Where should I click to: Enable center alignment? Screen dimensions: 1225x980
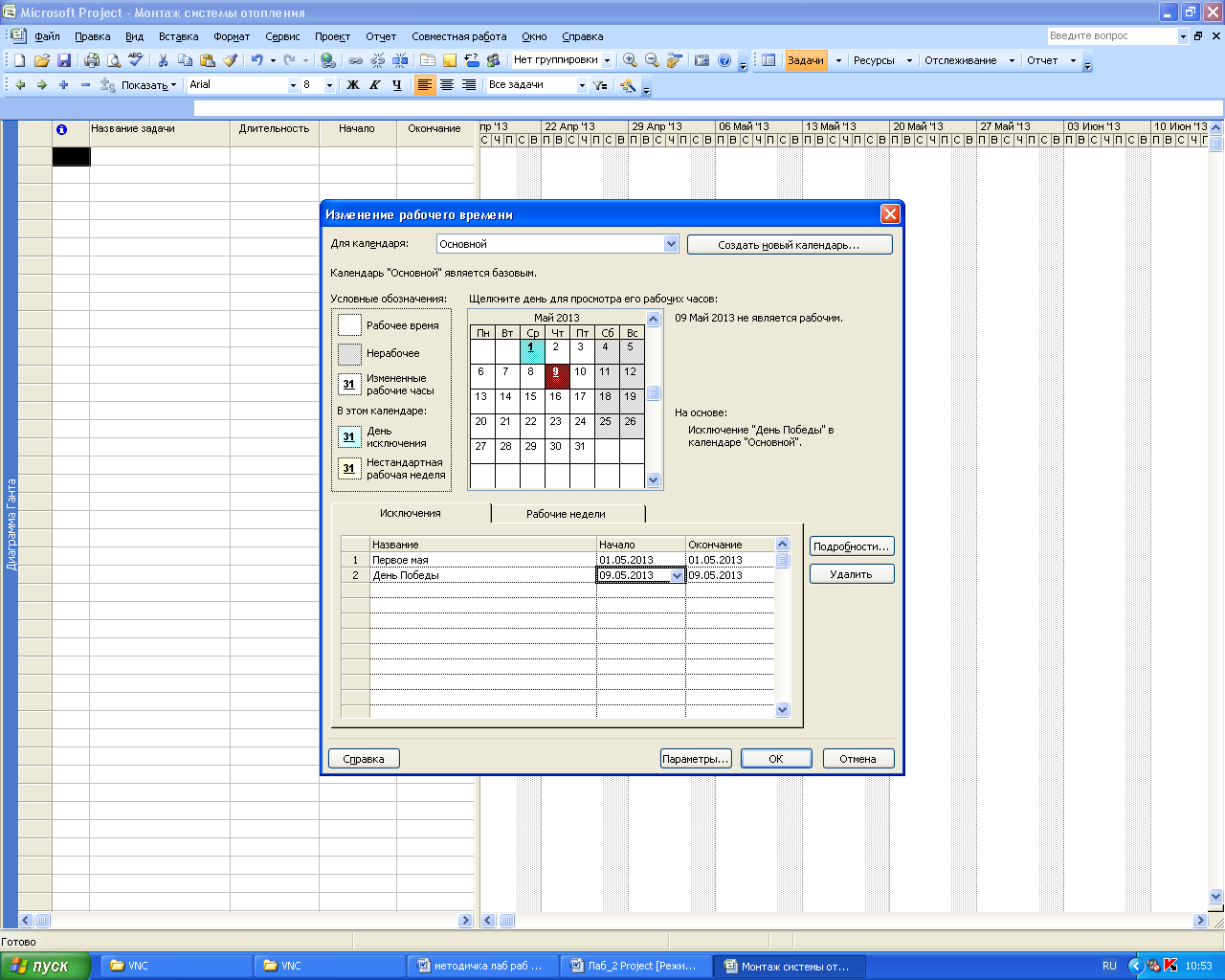tap(447, 85)
